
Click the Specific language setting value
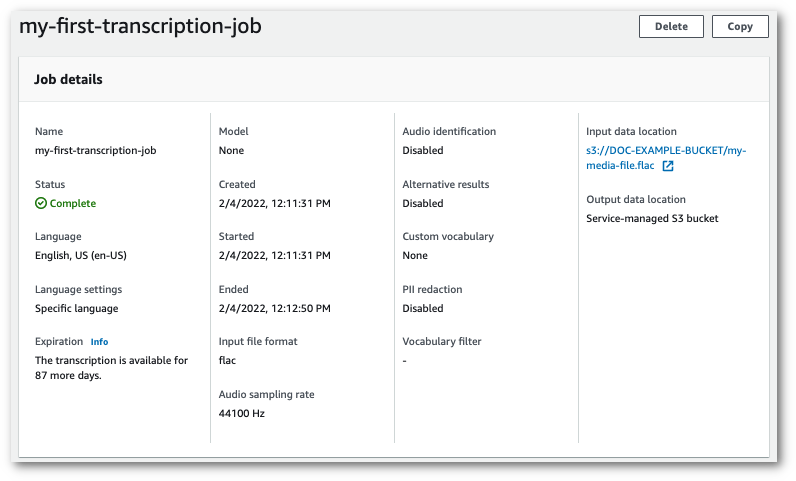coord(76,308)
